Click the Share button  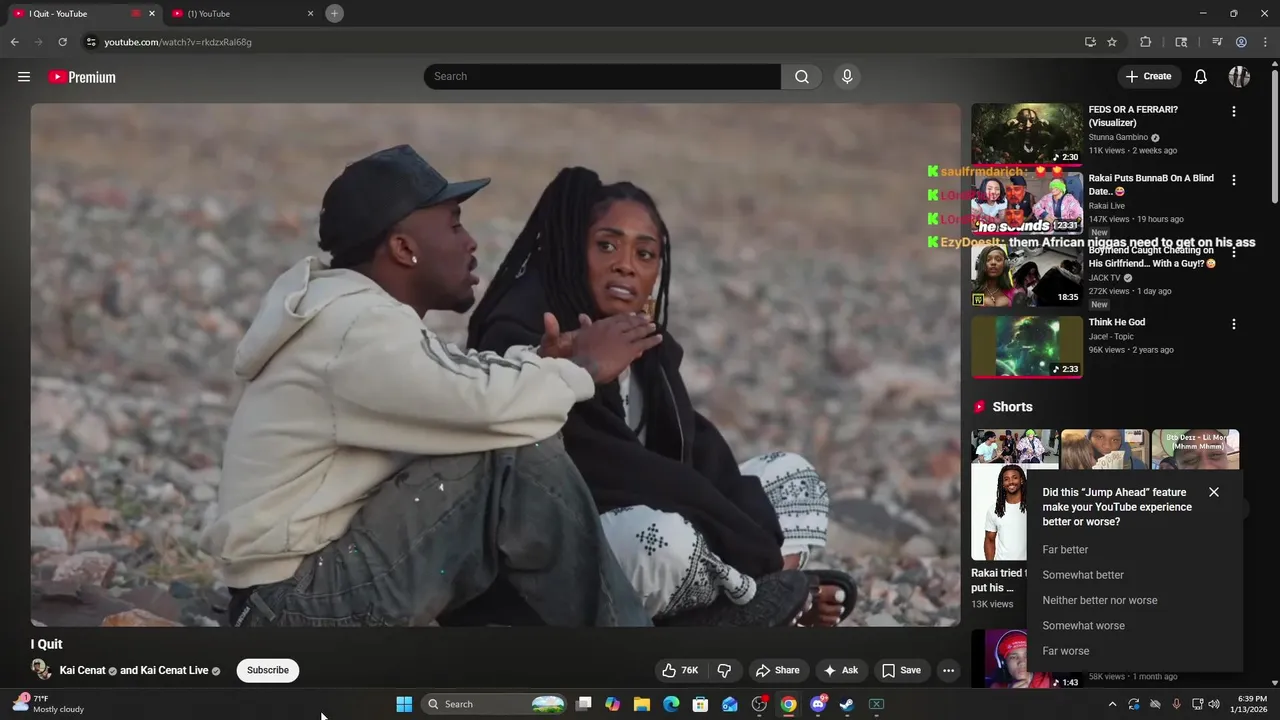point(777,670)
